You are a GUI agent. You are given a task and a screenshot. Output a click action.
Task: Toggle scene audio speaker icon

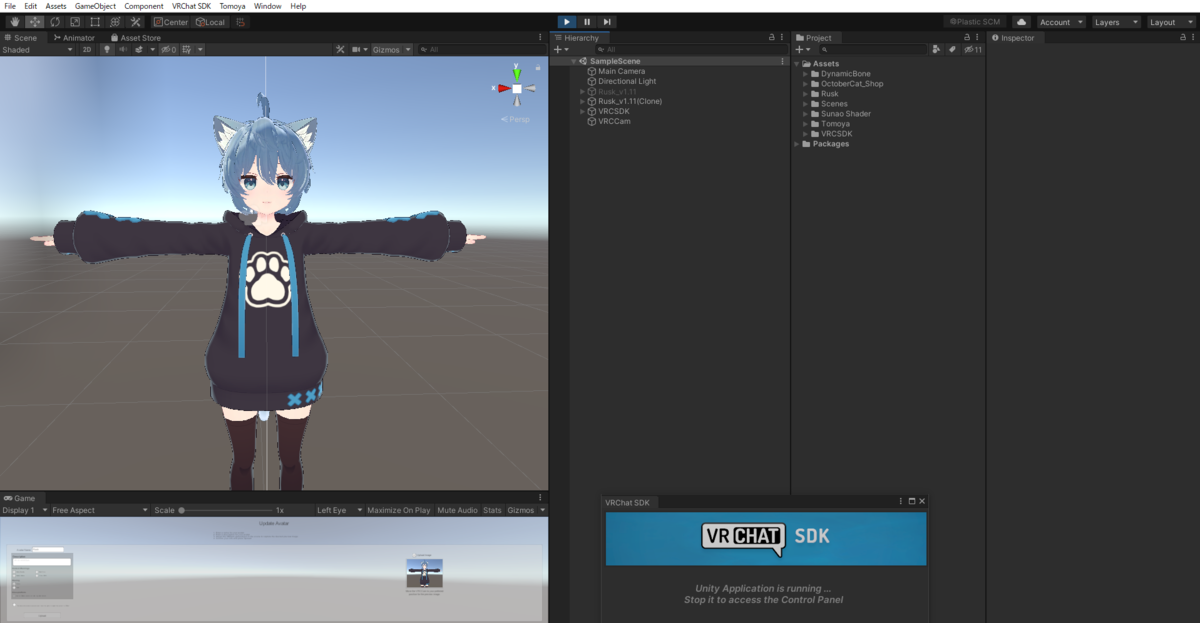coord(124,49)
